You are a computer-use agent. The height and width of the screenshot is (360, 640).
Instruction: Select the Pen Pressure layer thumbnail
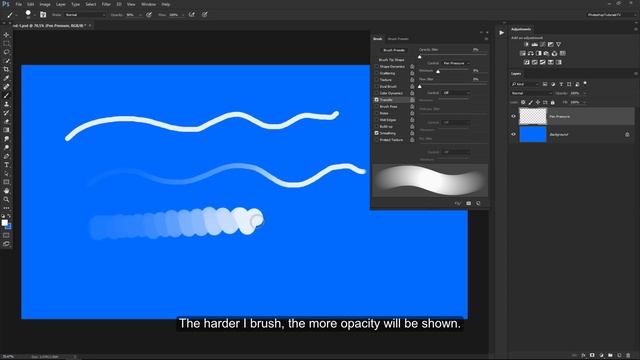coord(533,116)
